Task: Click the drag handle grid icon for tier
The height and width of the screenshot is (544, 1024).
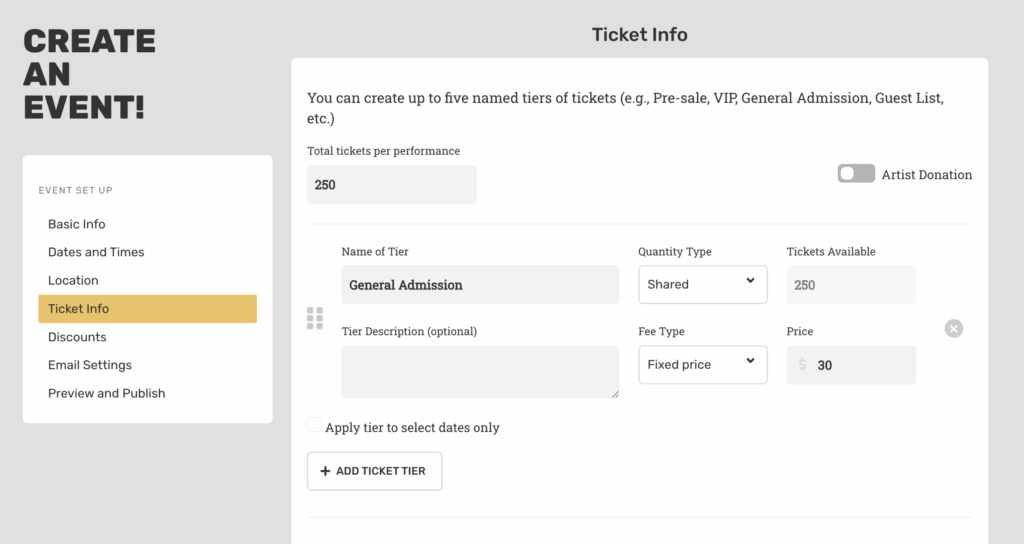Action: (x=315, y=318)
